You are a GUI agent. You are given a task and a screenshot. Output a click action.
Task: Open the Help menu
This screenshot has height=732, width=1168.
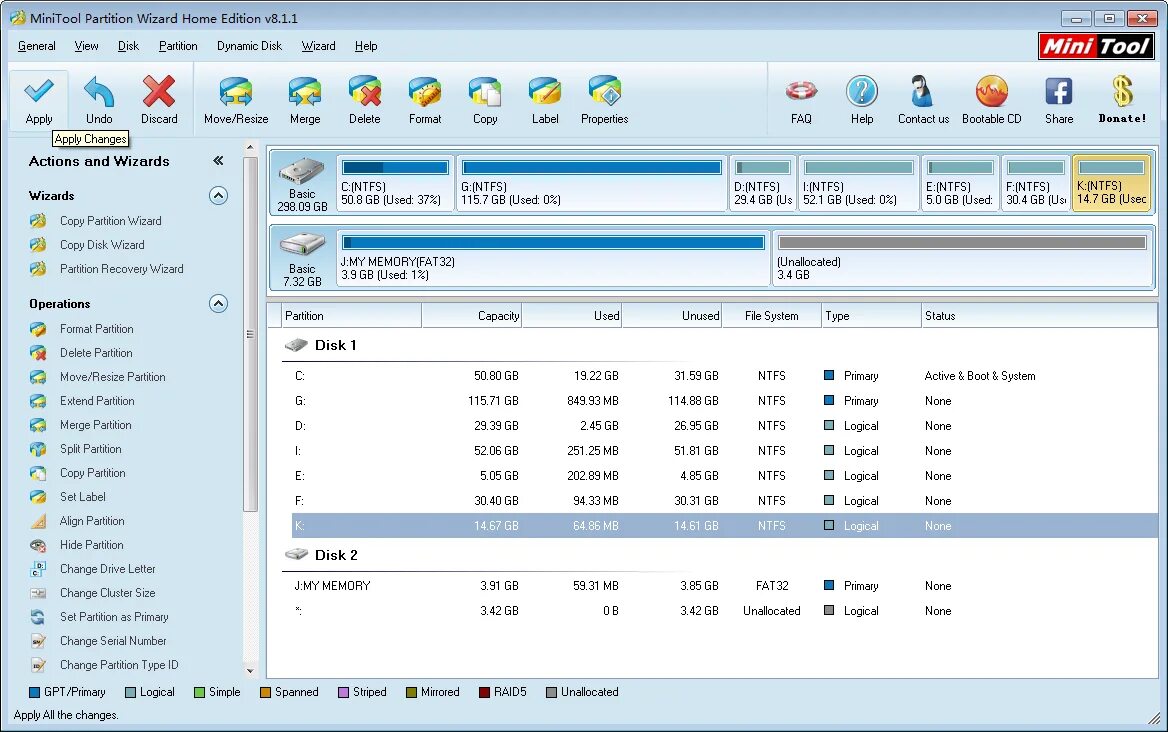click(x=366, y=46)
